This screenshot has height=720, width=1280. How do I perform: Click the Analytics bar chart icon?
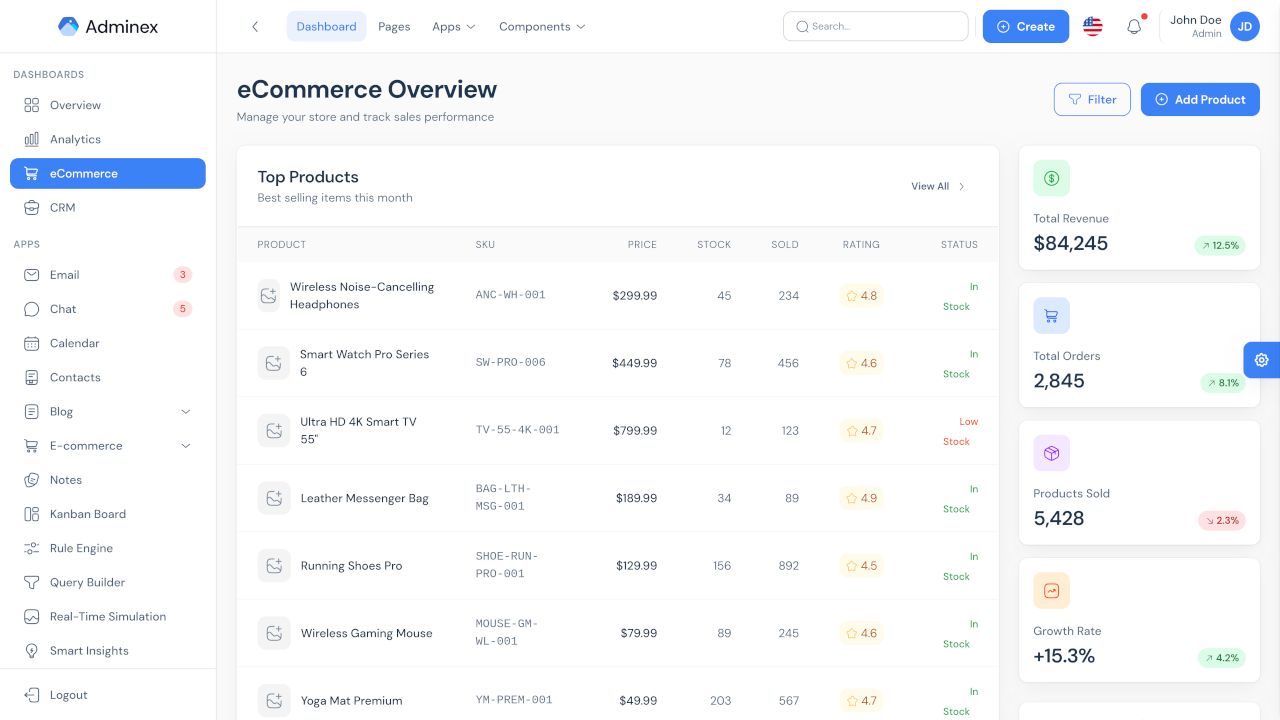pyautogui.click(x=32, y=139)
